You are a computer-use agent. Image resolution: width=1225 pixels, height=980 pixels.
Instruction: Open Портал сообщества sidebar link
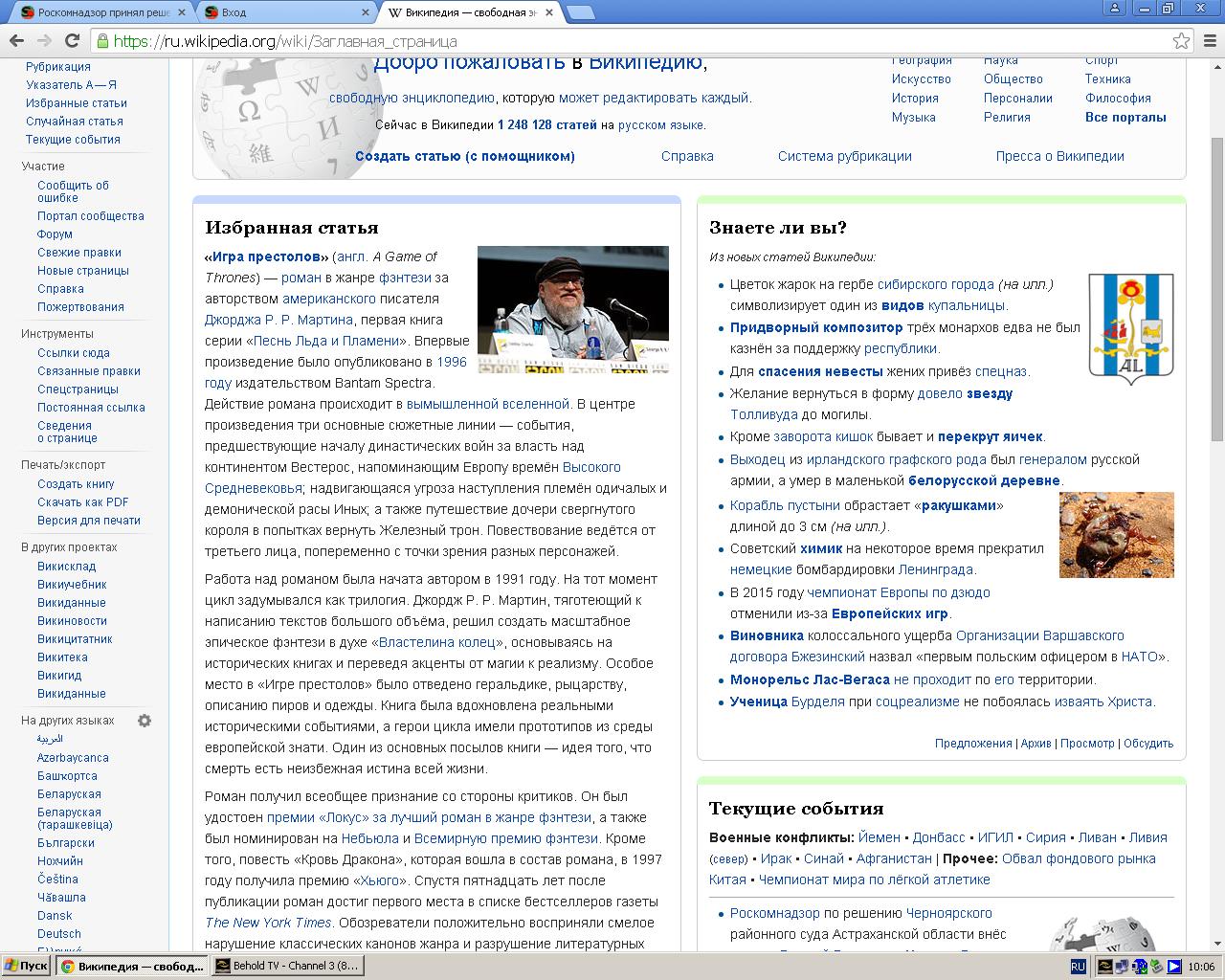[91, 216]
